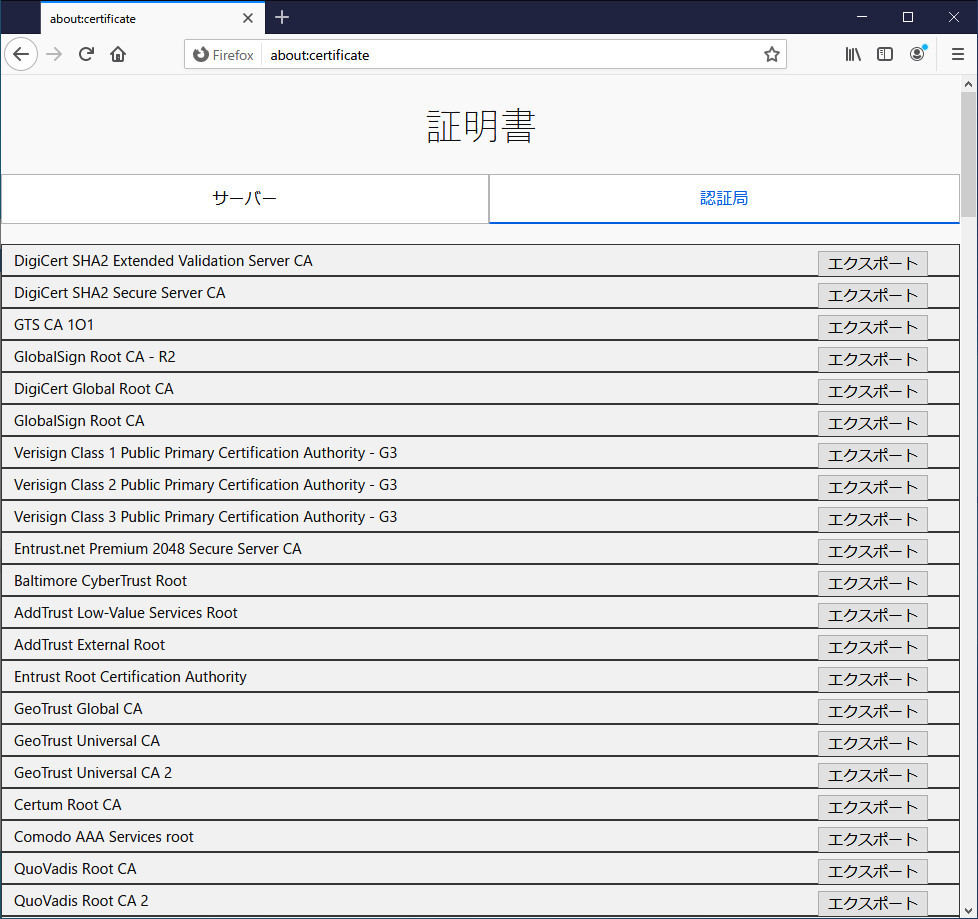Select 'Baltimore CyberTrust Root' entry text
978x919 pixels.
(100, 581)
